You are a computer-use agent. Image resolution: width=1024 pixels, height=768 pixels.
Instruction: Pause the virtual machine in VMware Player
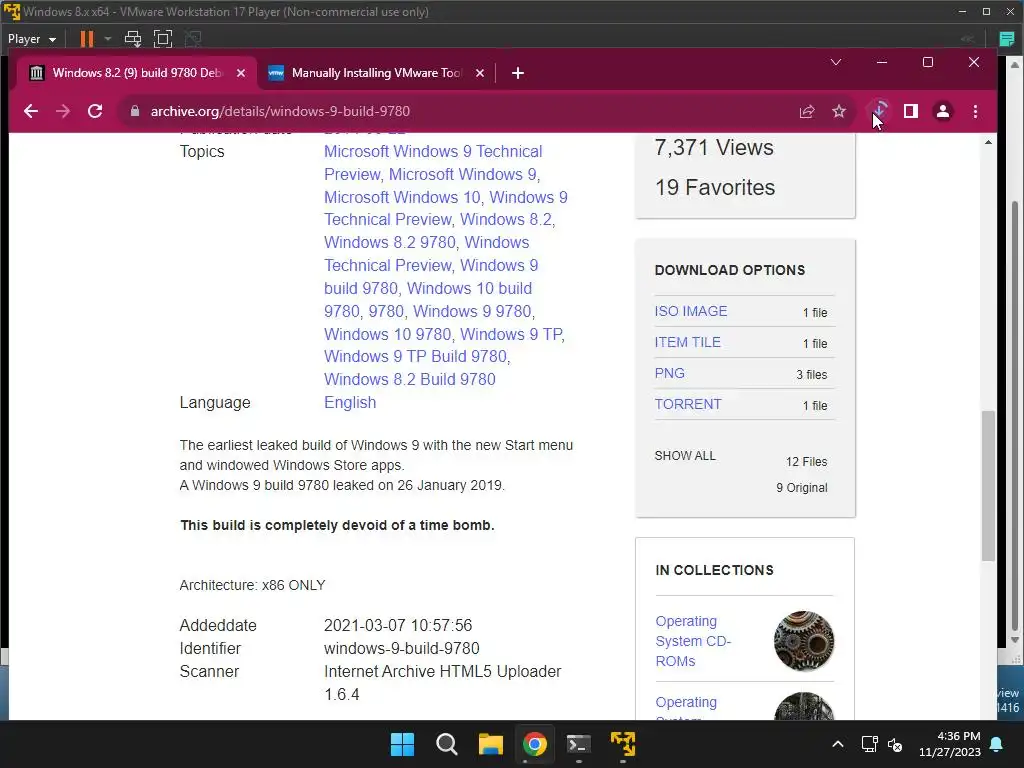[86, 39]
